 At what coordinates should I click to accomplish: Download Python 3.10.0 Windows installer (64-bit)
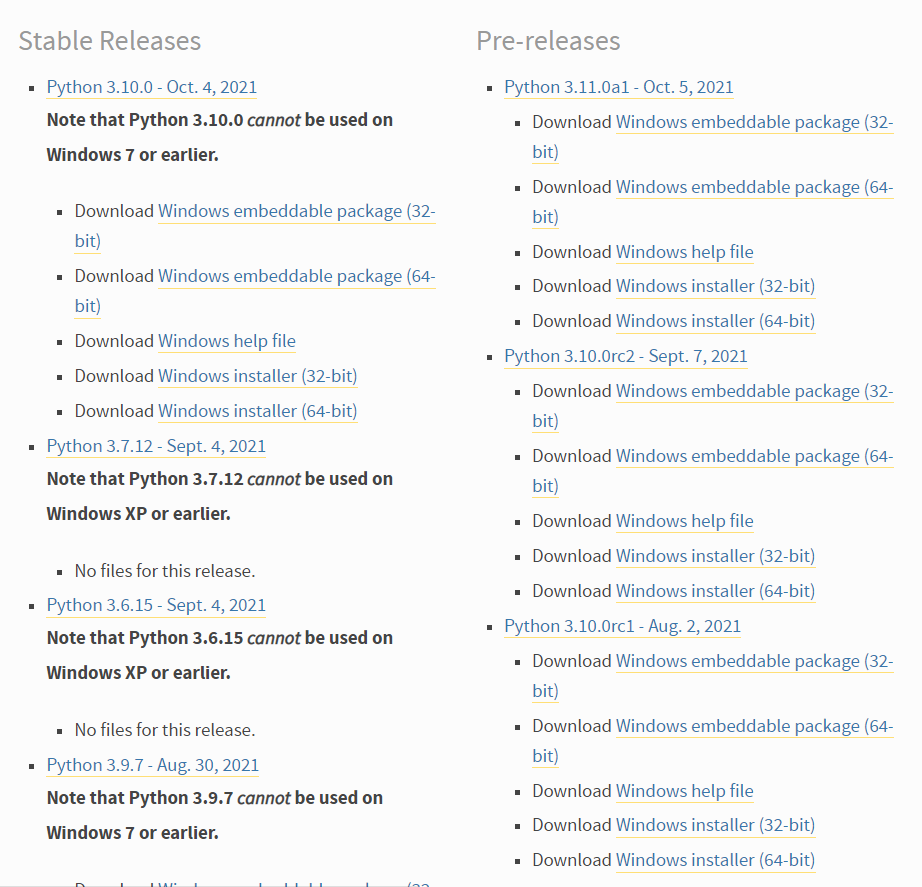(x=257, y=411)
